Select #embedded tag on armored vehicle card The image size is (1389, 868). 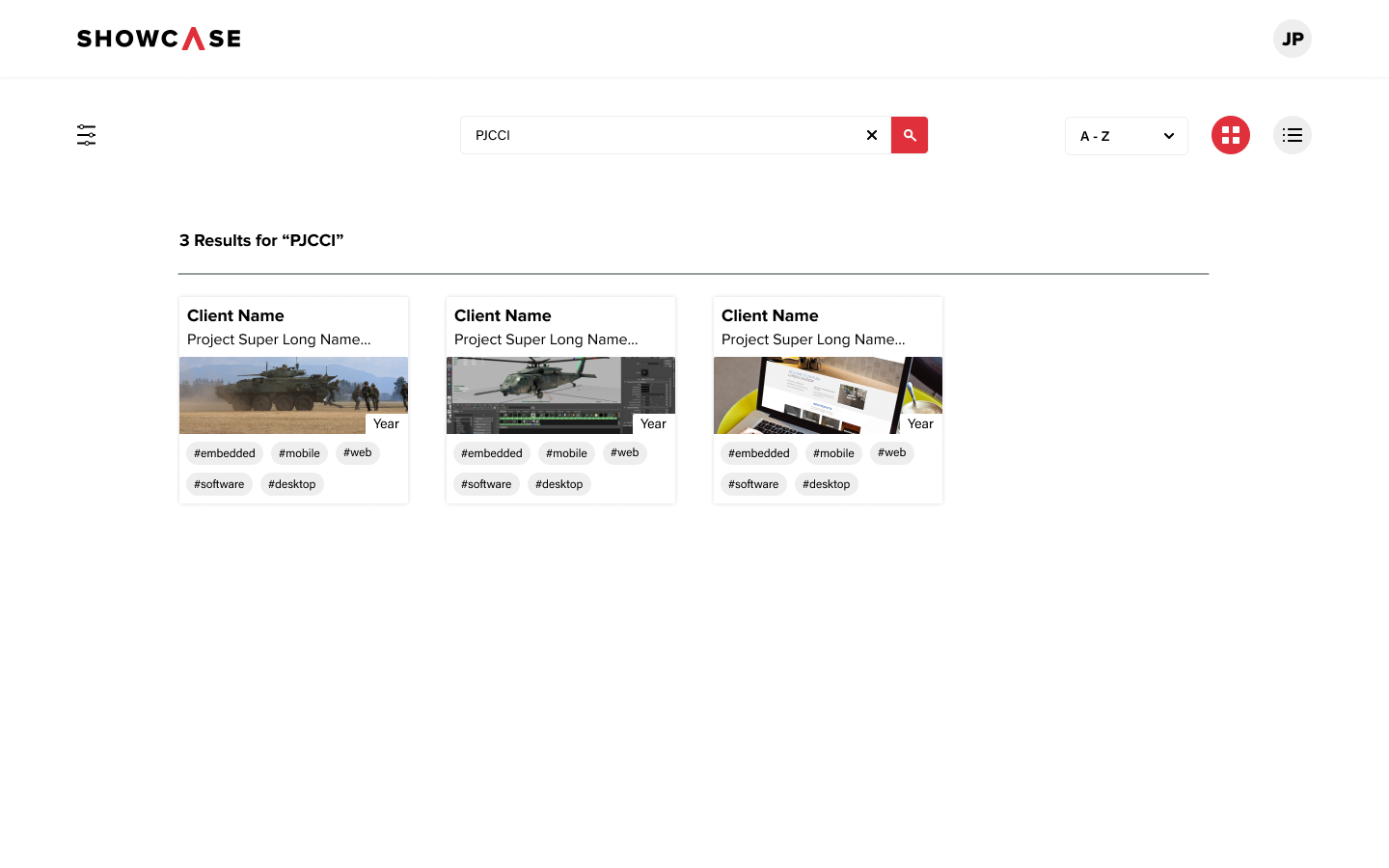click(225, 453)
